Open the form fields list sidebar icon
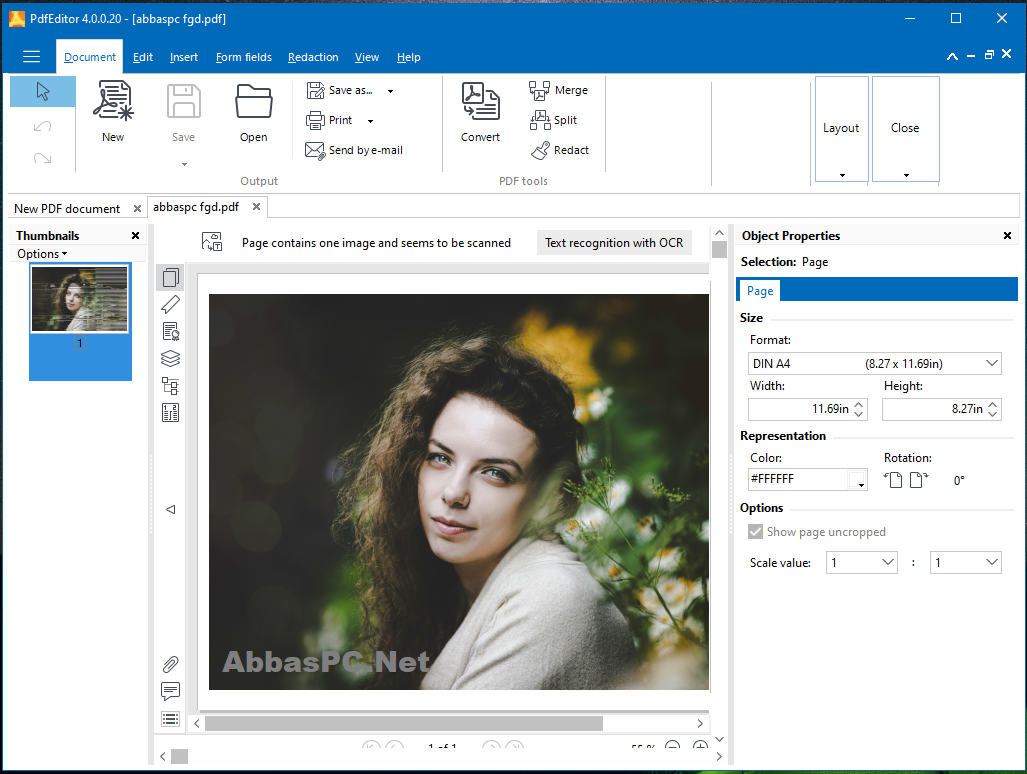This screenshot has width=1027, height=774. [x=170, y=413]
